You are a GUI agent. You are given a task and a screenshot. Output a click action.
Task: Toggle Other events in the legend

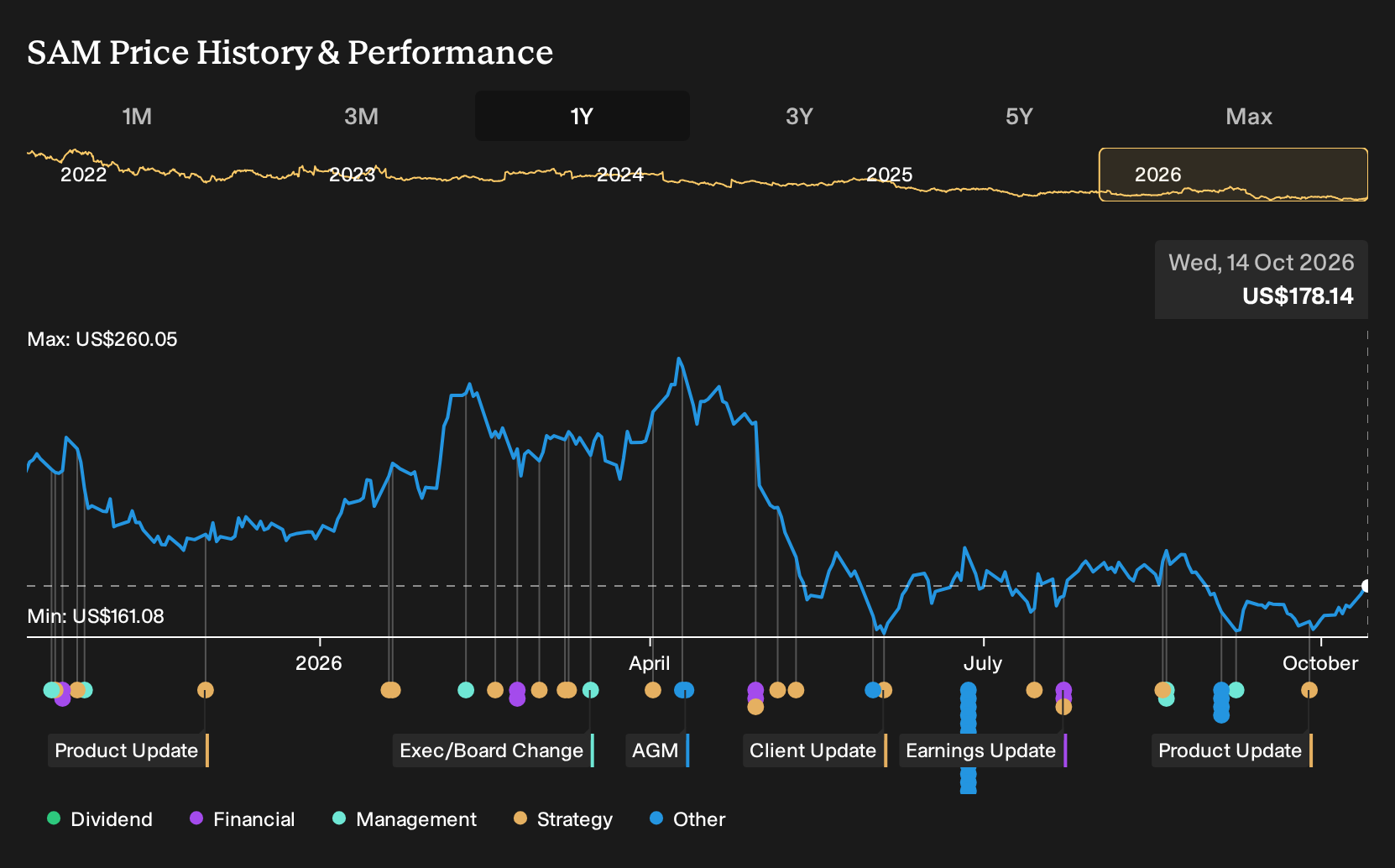coord(687,819)
